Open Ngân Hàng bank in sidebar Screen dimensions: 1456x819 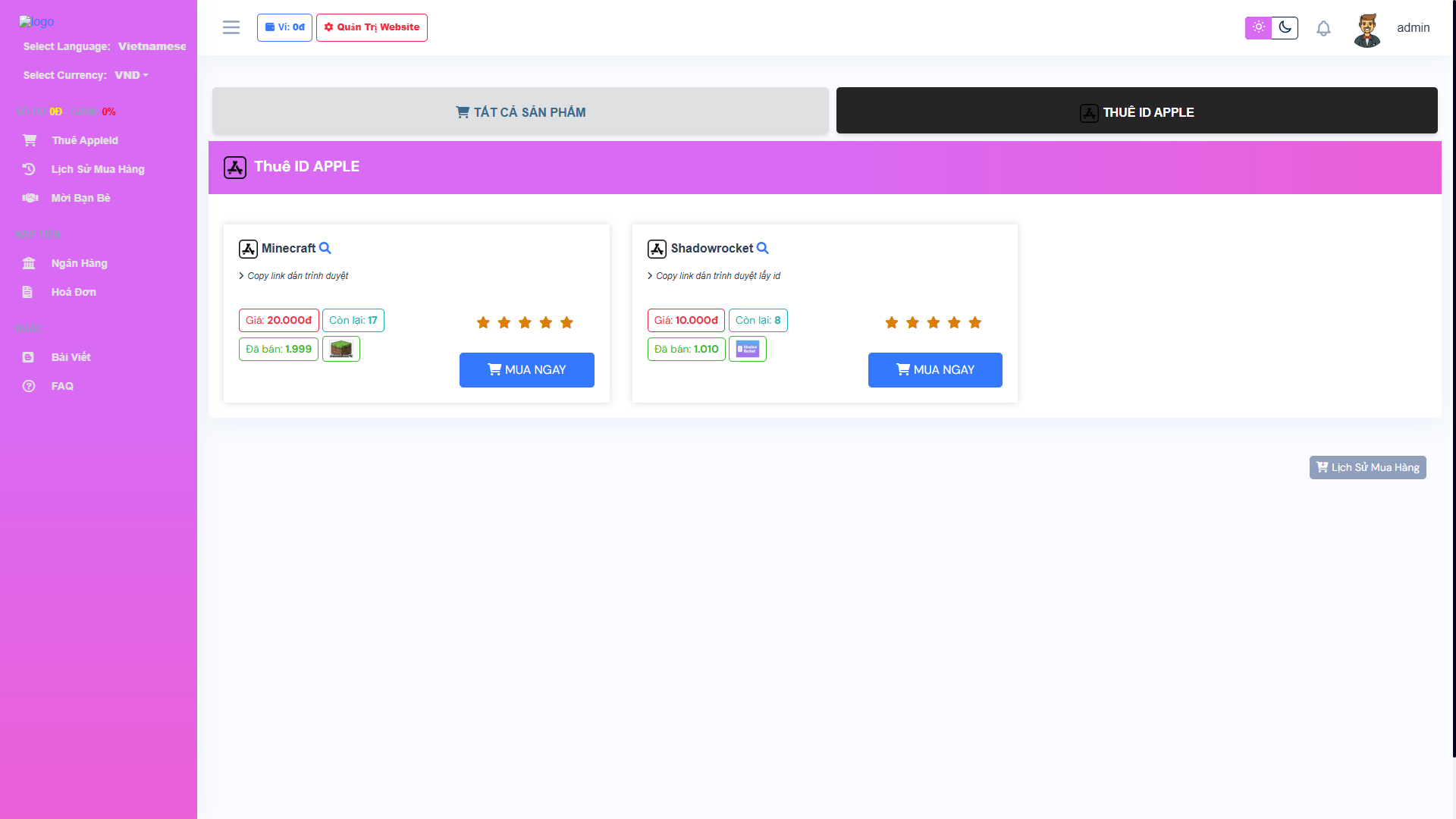pyautogui.click(x=79, y=263)
